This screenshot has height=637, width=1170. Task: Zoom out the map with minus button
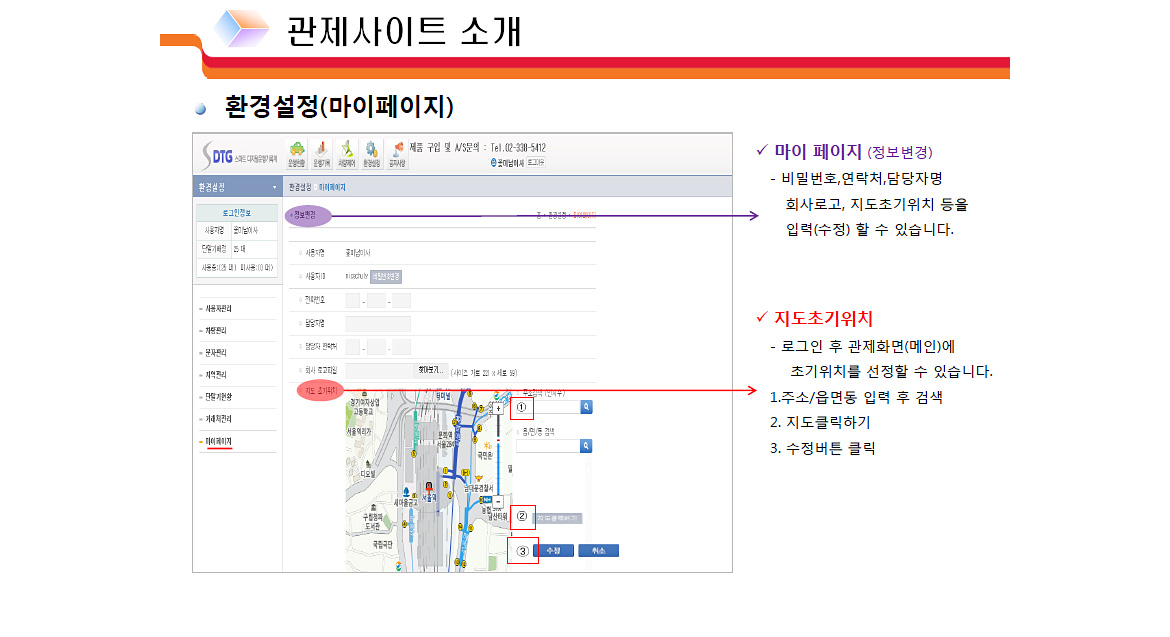pos(499,499)
